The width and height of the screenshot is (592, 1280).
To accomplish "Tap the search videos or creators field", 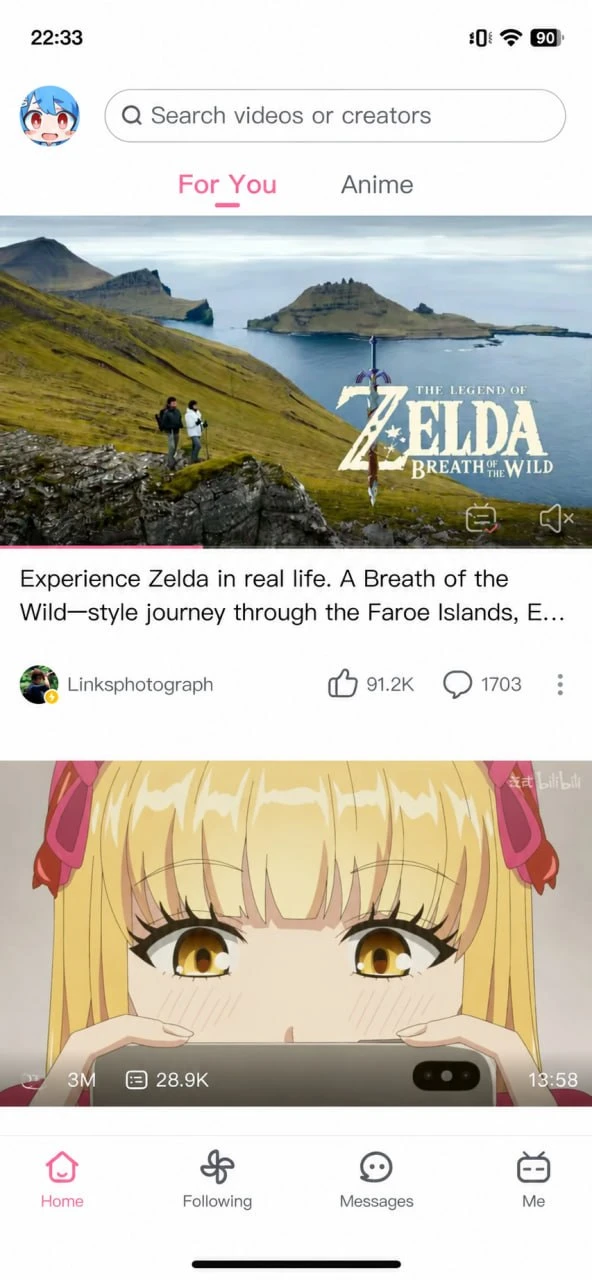I will [x=335, y=116].
